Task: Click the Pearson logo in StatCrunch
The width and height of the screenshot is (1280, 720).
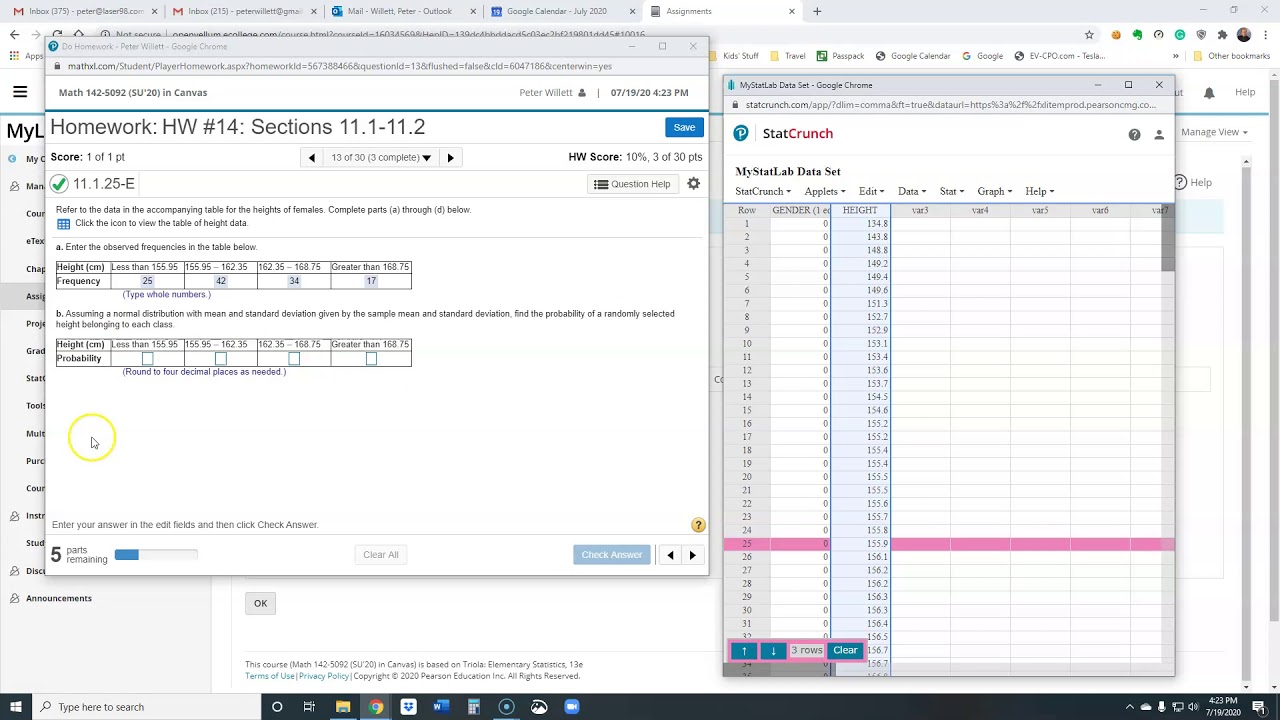Action: [x=741, y=133]
